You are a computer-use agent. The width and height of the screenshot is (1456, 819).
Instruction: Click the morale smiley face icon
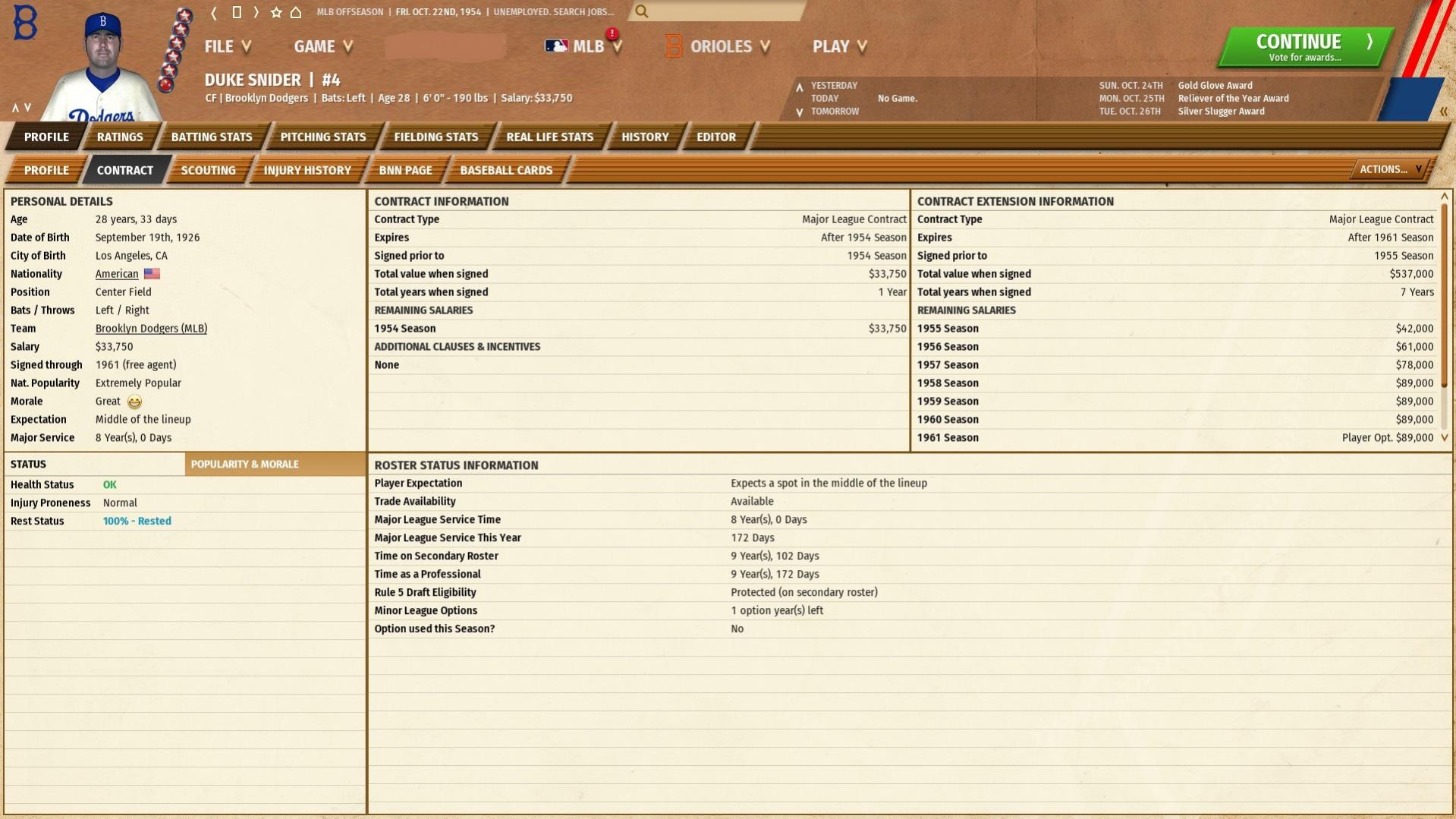coord(134,402)
